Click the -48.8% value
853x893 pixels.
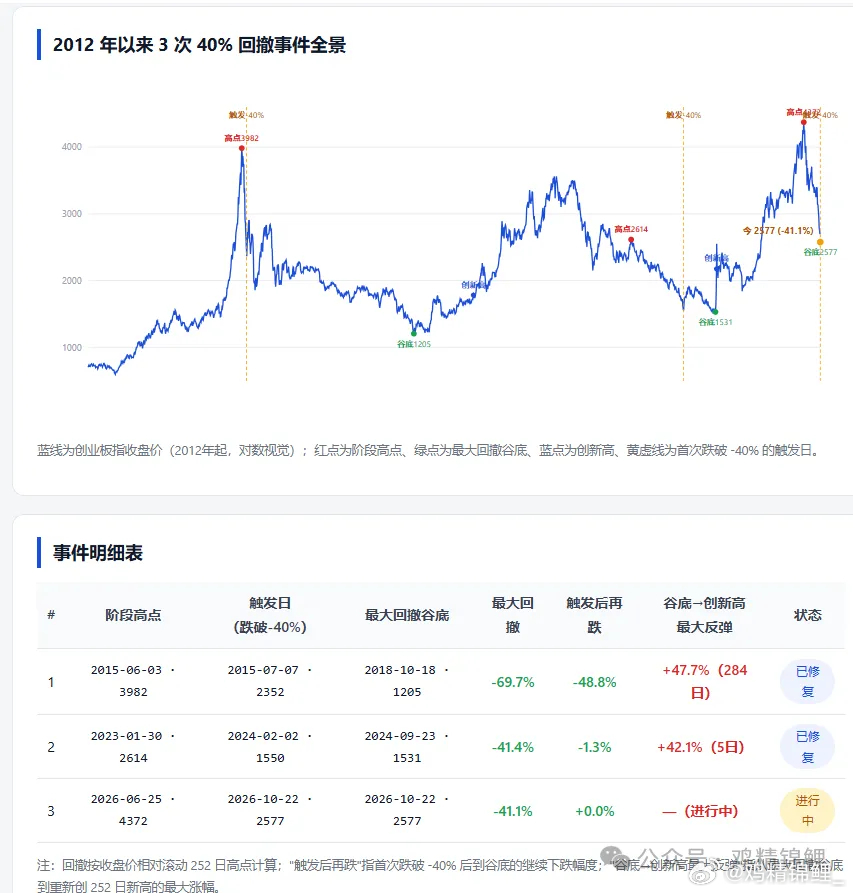coord(594,682)
